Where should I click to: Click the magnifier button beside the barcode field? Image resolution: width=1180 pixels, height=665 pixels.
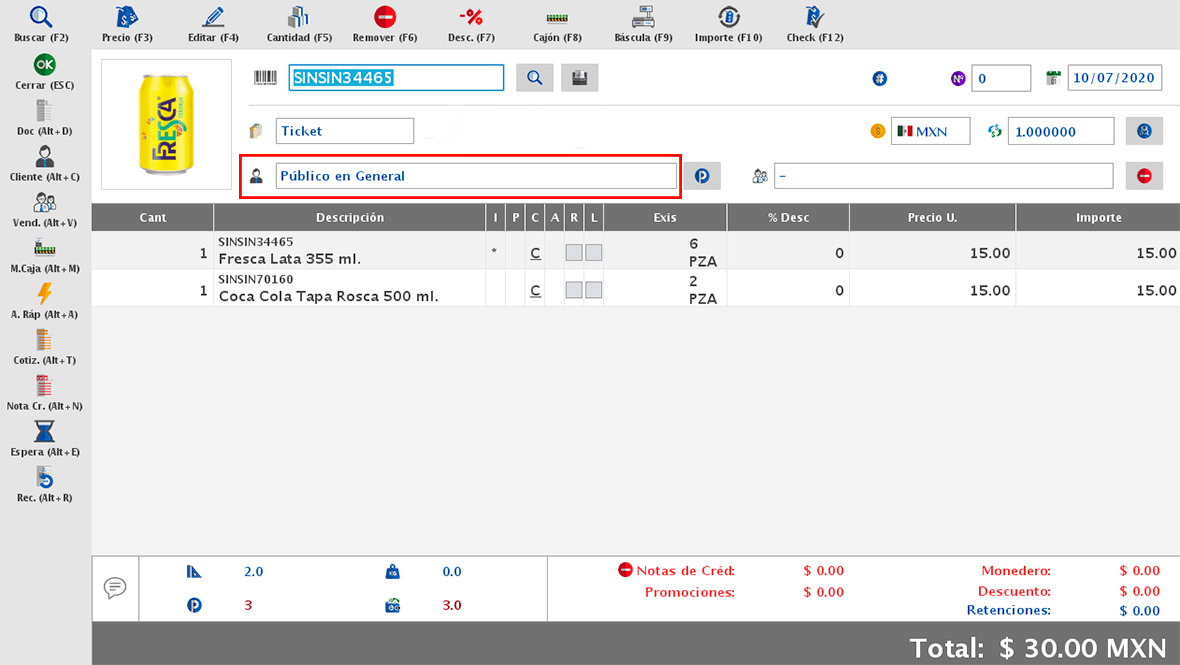click(534, 78)
